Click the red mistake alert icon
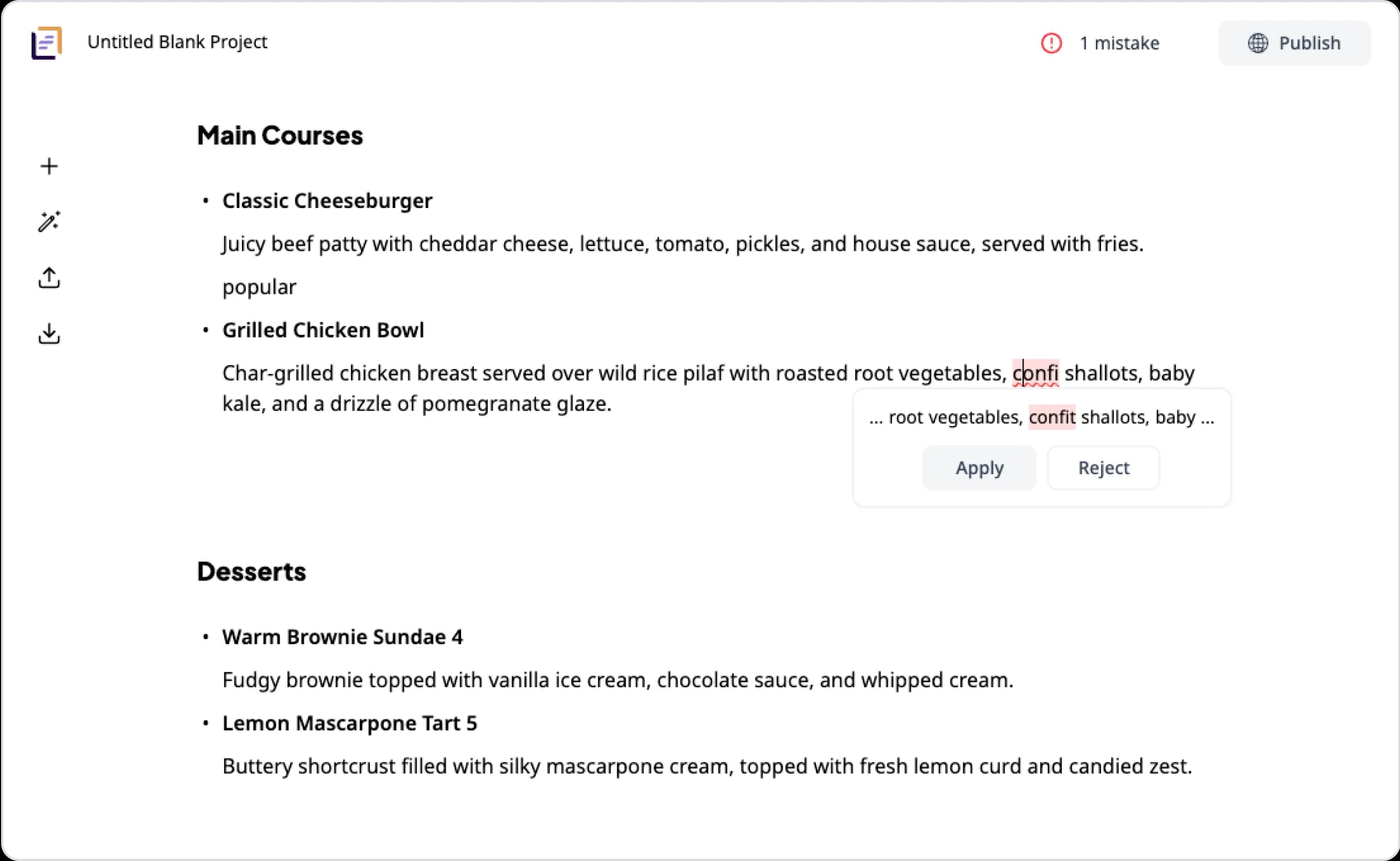1400x861 pixels. tap(1051, 43)
